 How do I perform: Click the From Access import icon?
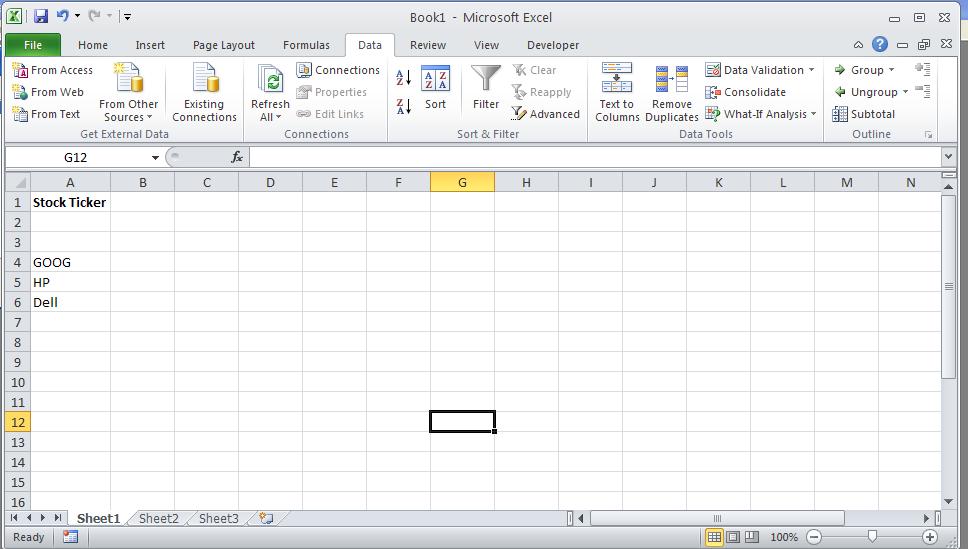click(20, 70)
